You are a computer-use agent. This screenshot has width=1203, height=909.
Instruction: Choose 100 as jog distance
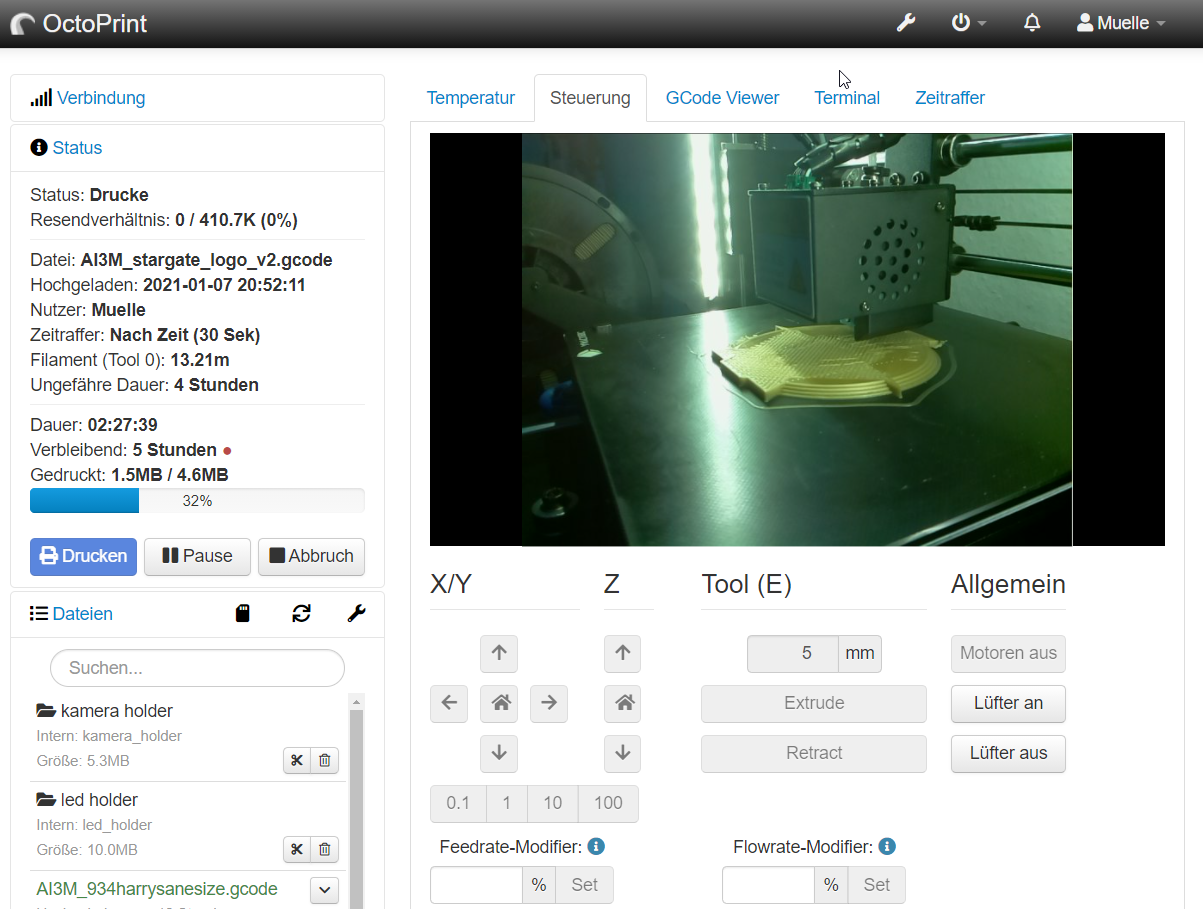coord(608,803)
